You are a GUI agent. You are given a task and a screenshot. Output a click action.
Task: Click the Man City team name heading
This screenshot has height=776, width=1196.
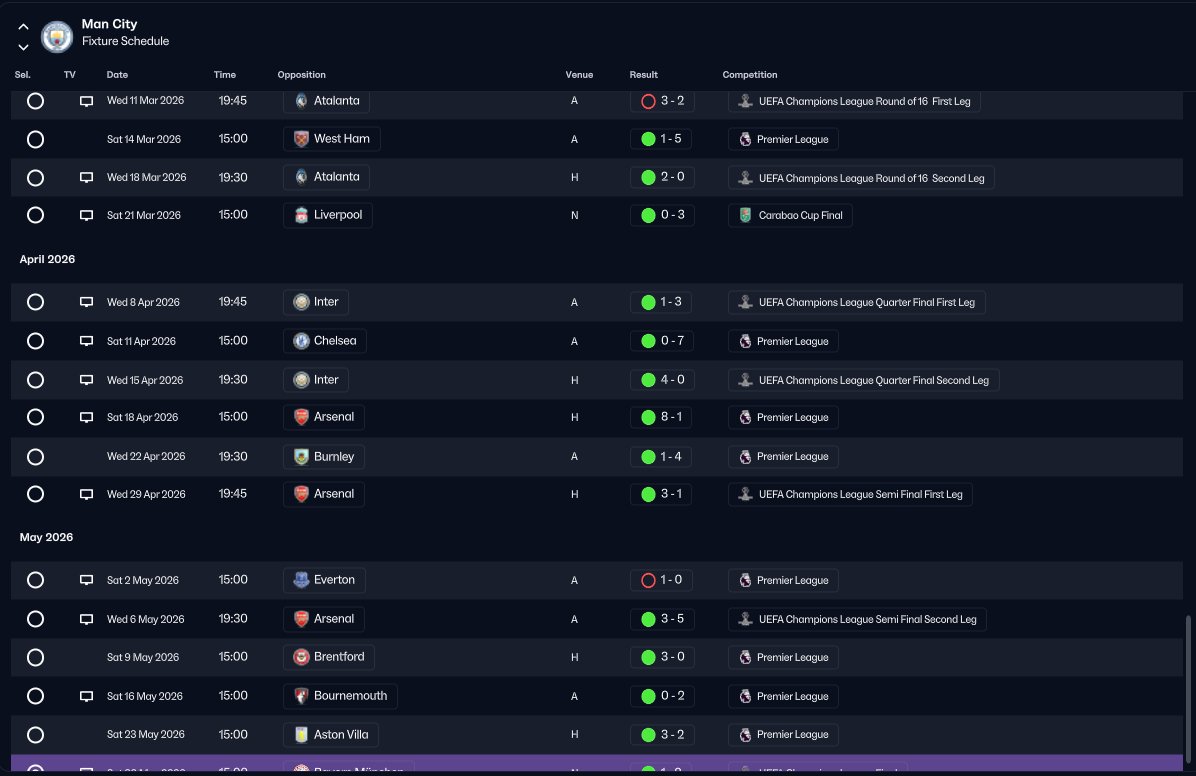point(109,24)
